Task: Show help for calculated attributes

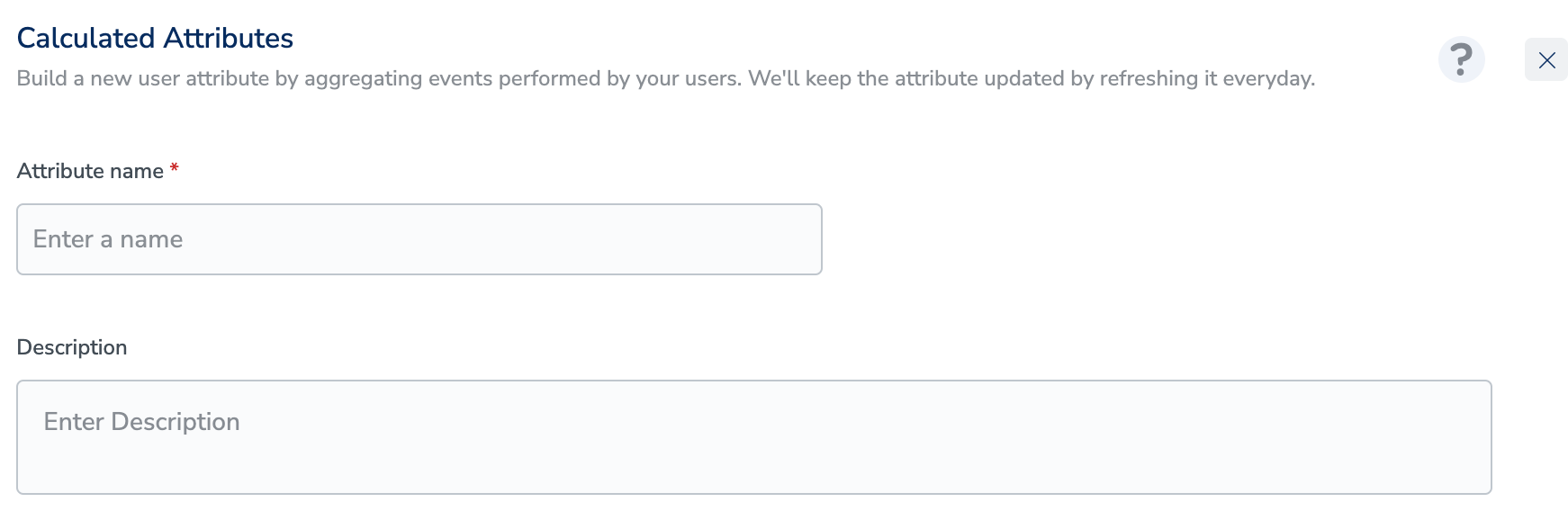Action: click(1461, 59)
